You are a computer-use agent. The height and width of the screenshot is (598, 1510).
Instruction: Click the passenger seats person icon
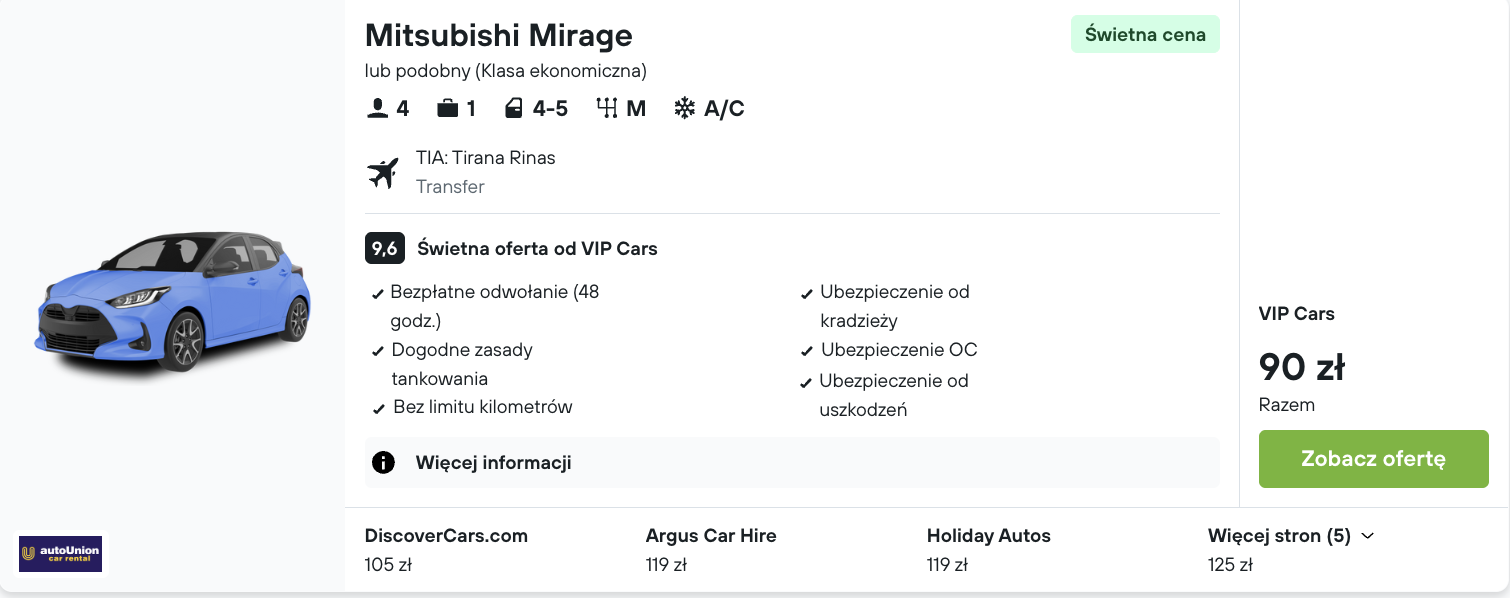(377, 108)
